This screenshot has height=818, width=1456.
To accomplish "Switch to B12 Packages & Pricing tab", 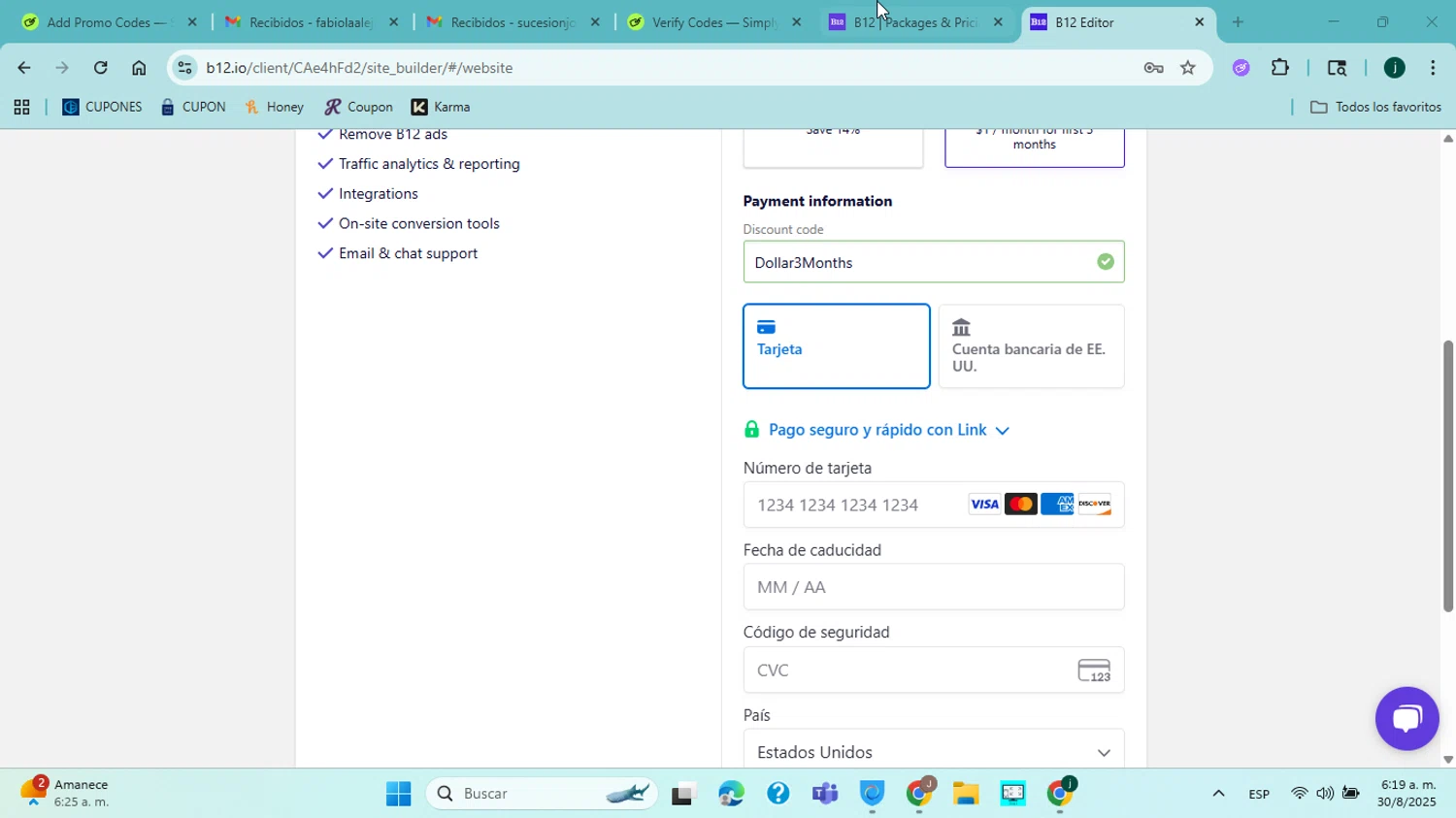I will 914,21.
